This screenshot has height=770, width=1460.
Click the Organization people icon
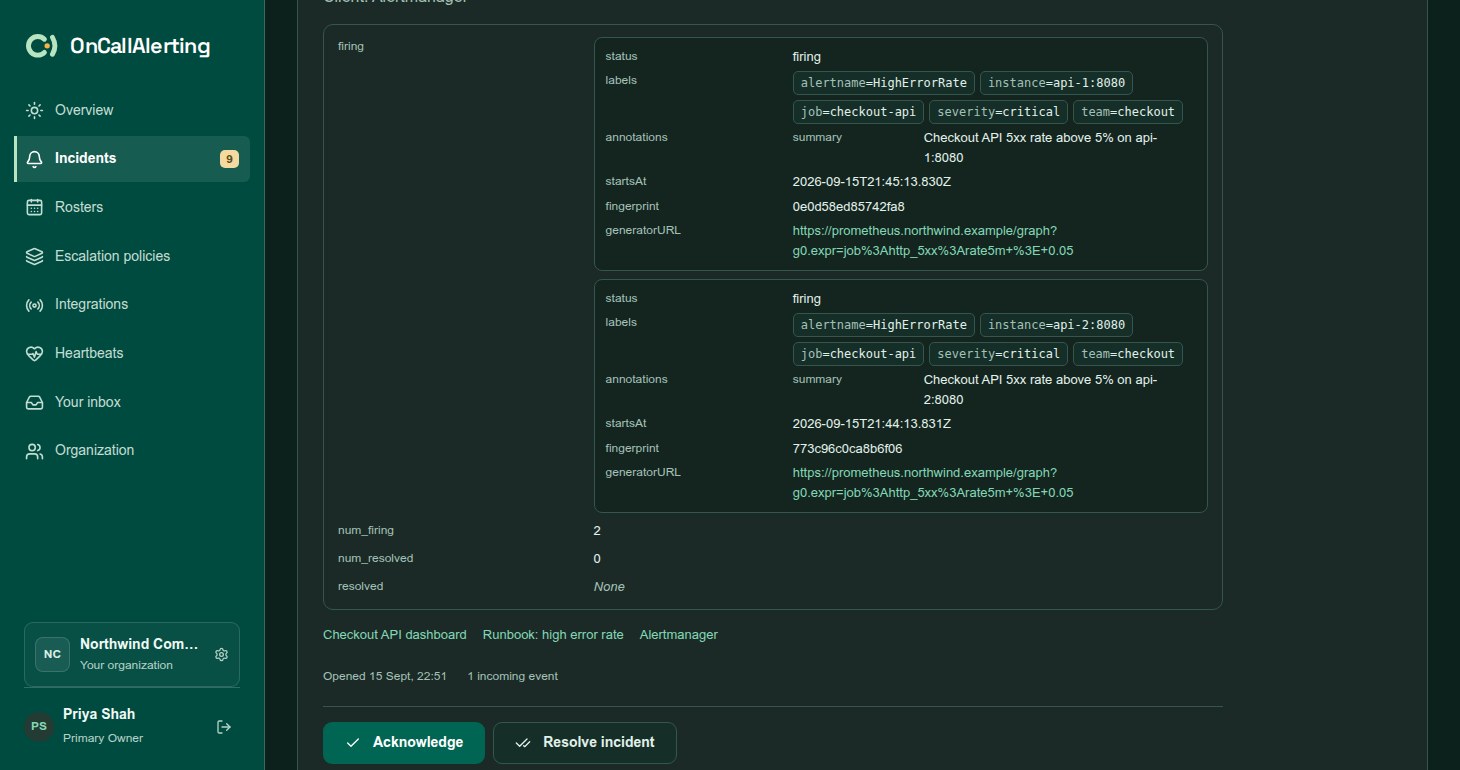click(x=35, y=451)
